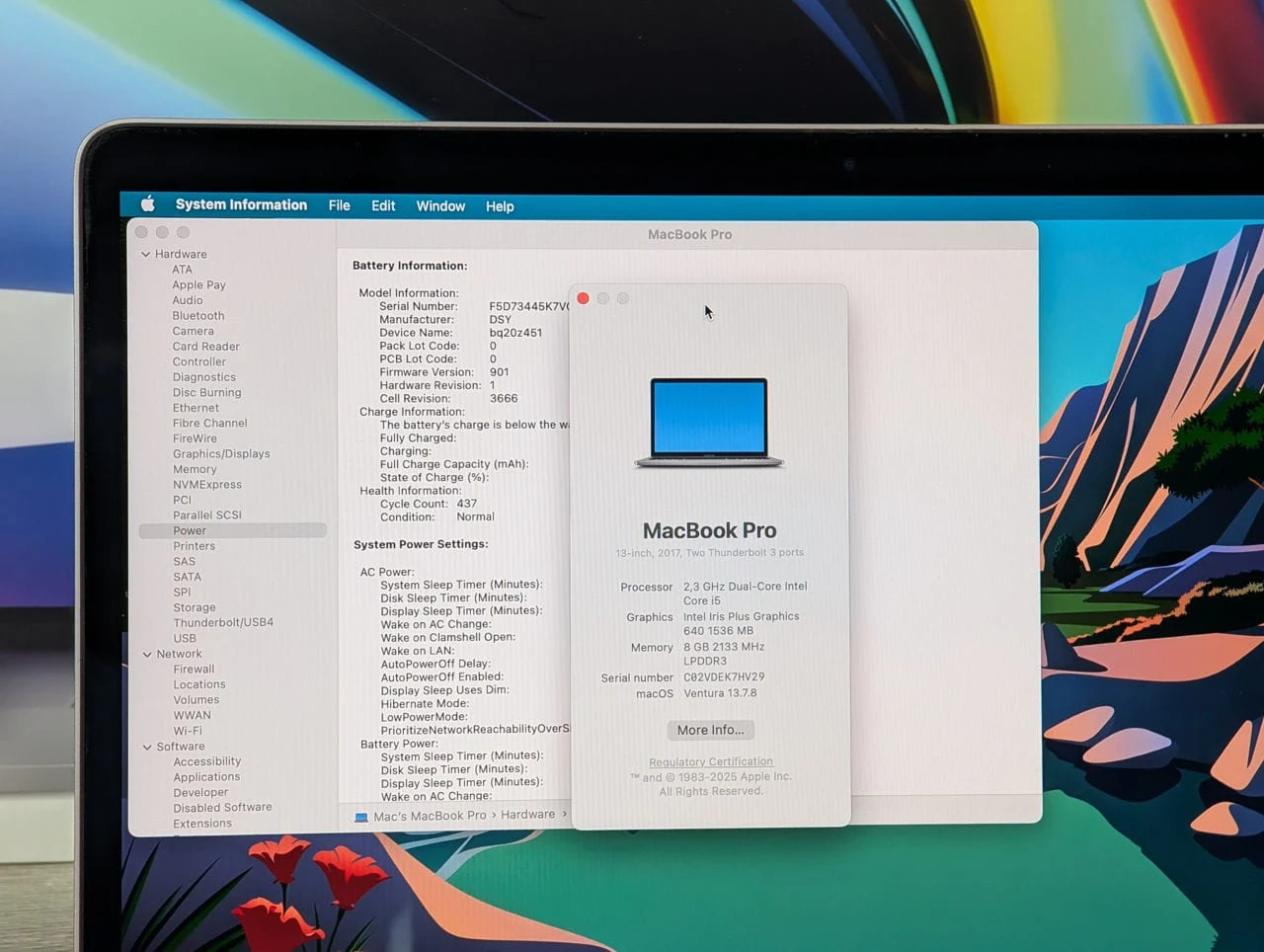This screenshot has height=952, width=1264.
Task: Click the macOS Ventura 13.7.8 text
Action: pos(720,693)
